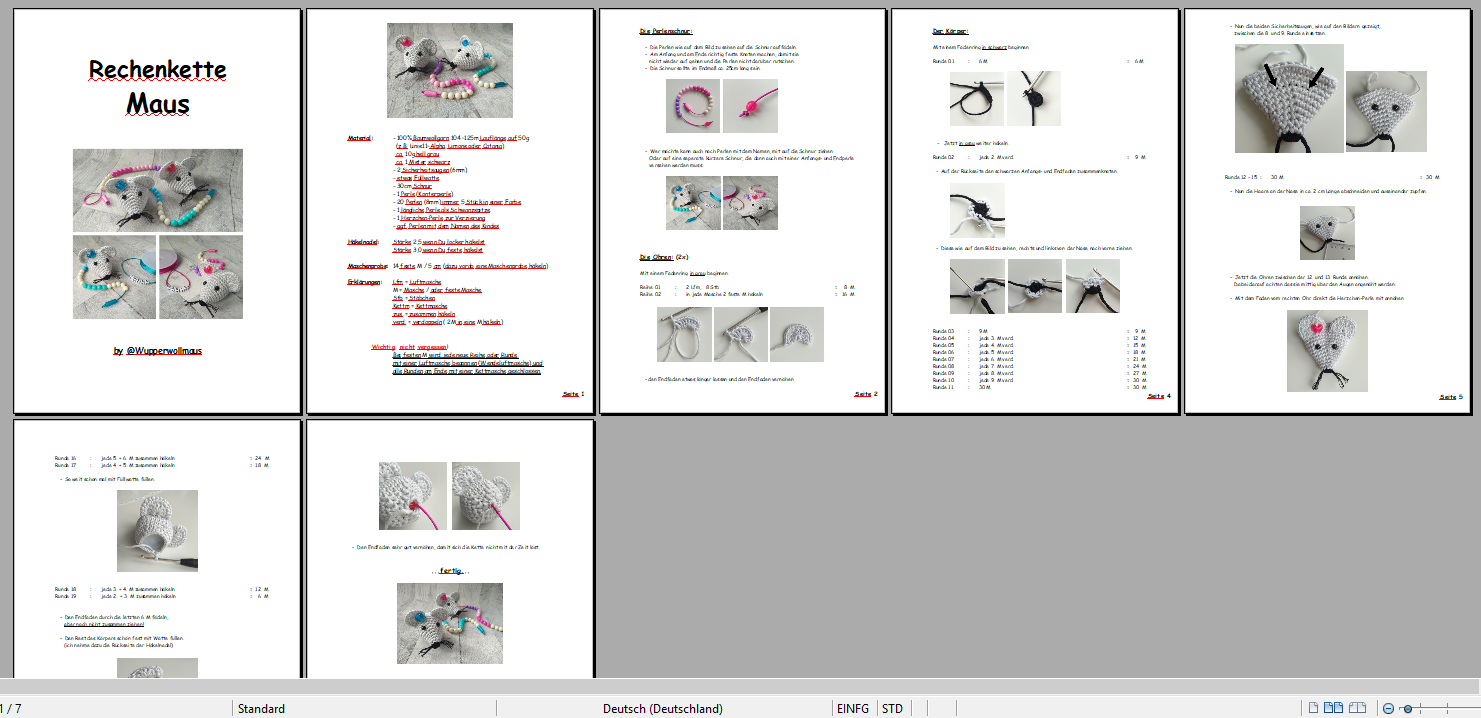
Task: Open the Standard page style field
Action: [x=261, y=708]
